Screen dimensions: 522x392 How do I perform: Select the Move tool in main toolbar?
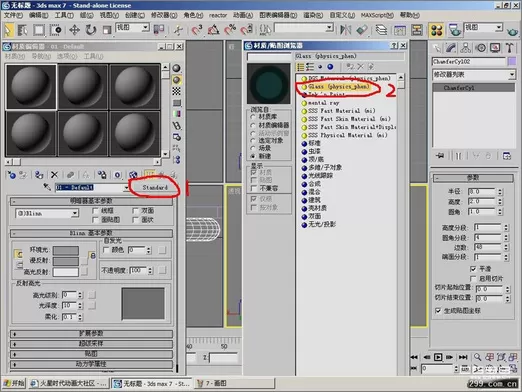[74, 30]
